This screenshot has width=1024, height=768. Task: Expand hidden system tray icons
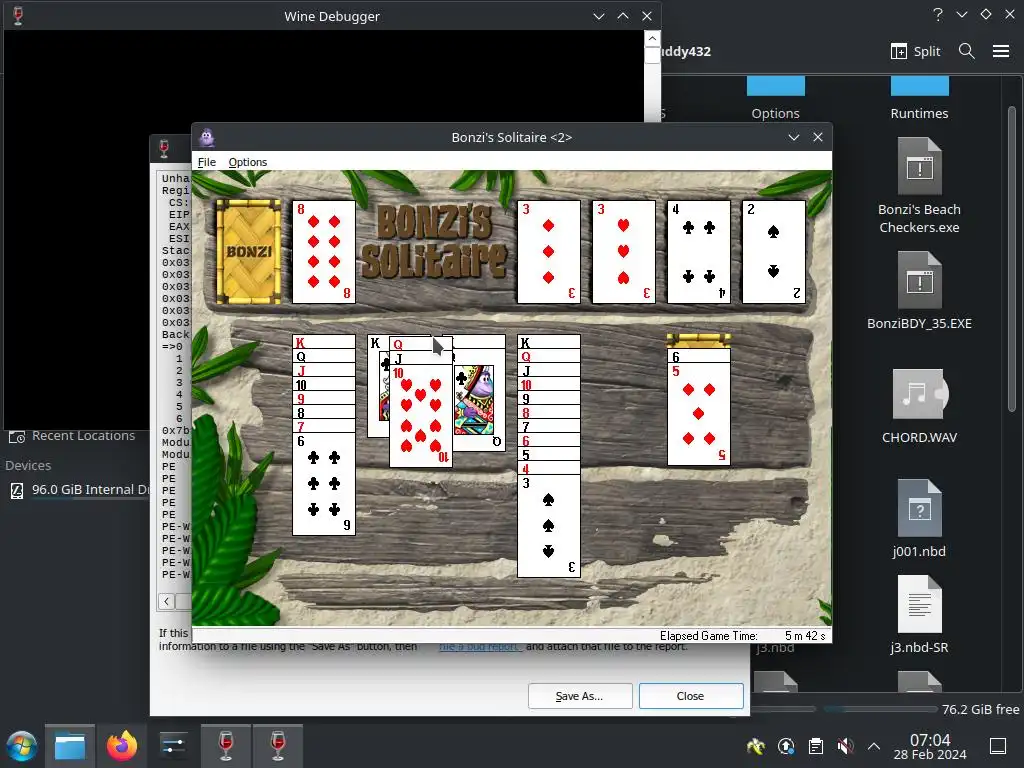coord(874,746)
